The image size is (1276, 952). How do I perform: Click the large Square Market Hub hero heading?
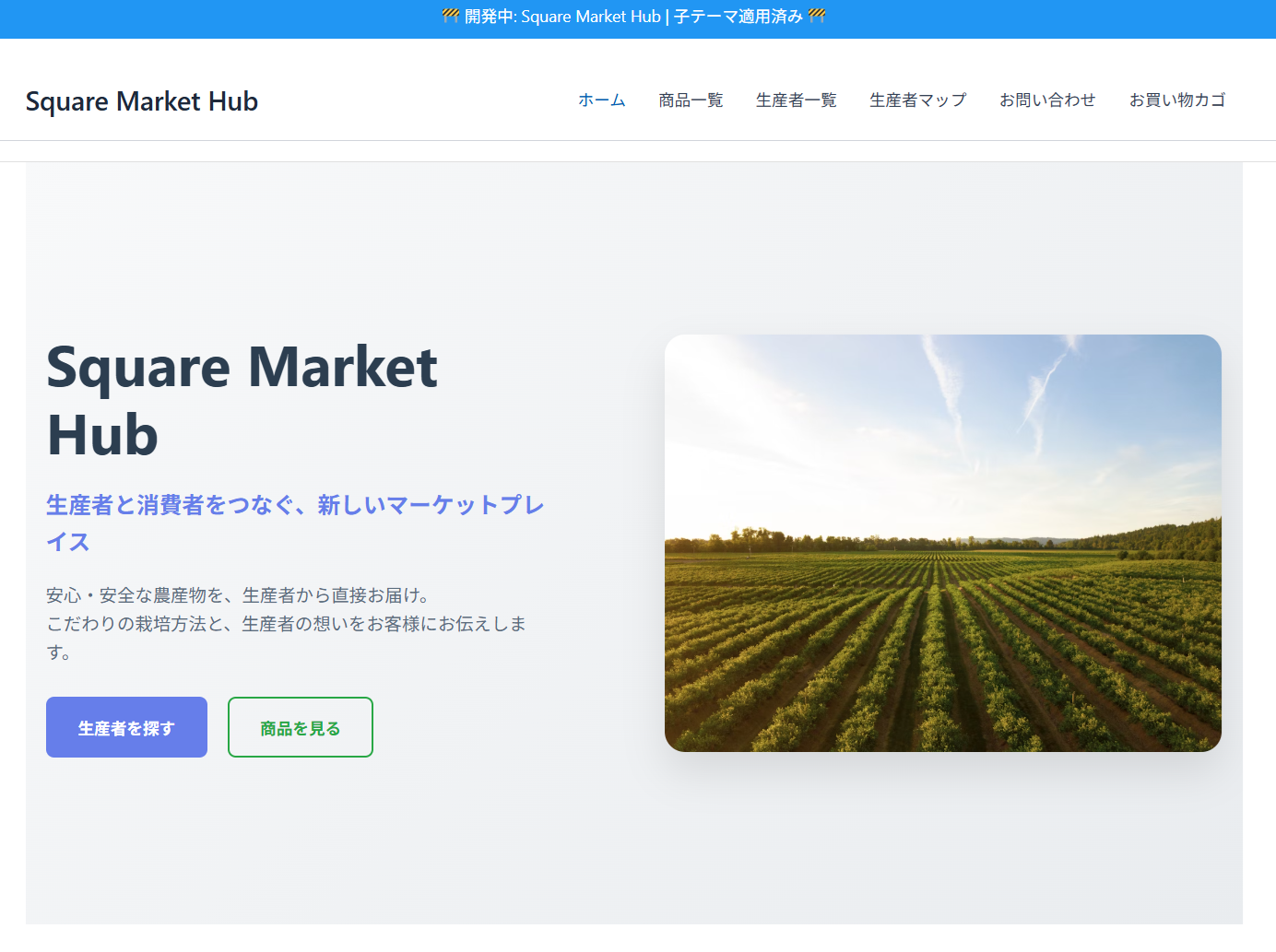click(x=242, y=400)
